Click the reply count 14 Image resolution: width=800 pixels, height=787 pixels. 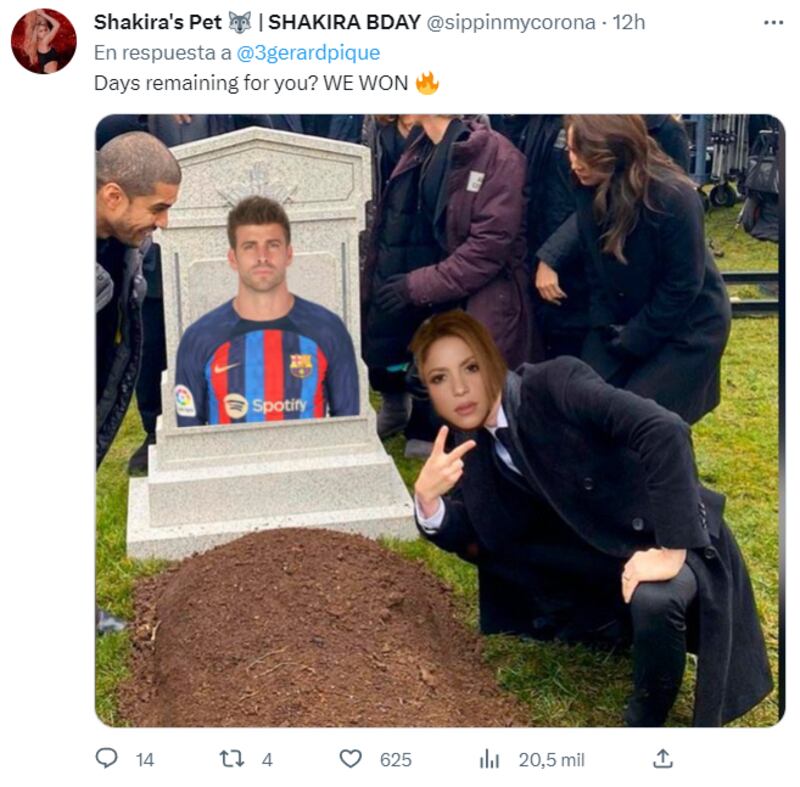145,760
